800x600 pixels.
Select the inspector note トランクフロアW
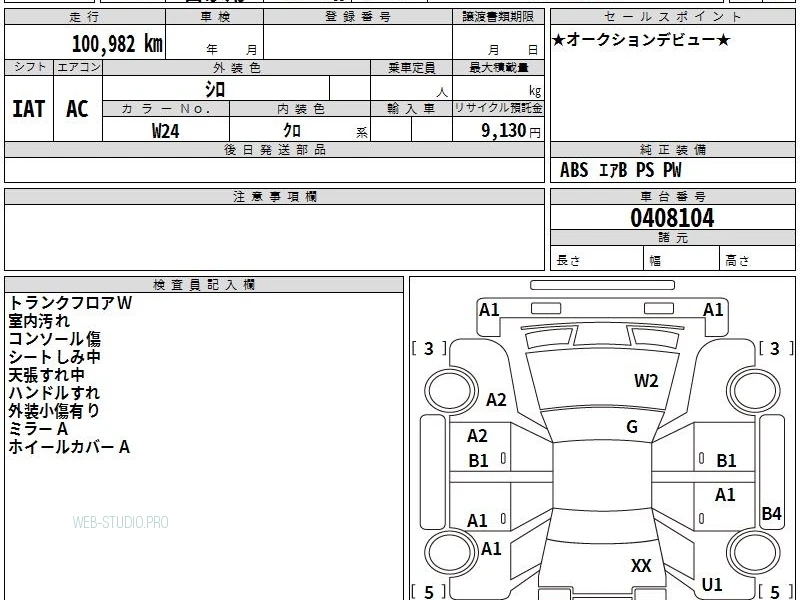(70, 303)
